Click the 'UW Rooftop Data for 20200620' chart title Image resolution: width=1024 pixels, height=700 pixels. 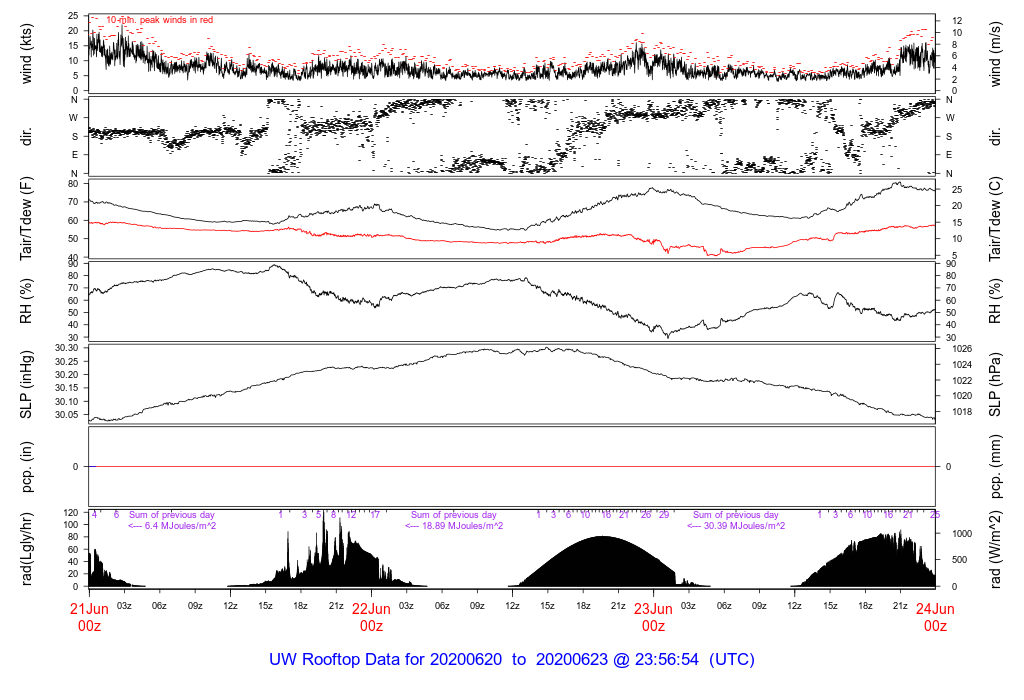click(x=385, y=660)
